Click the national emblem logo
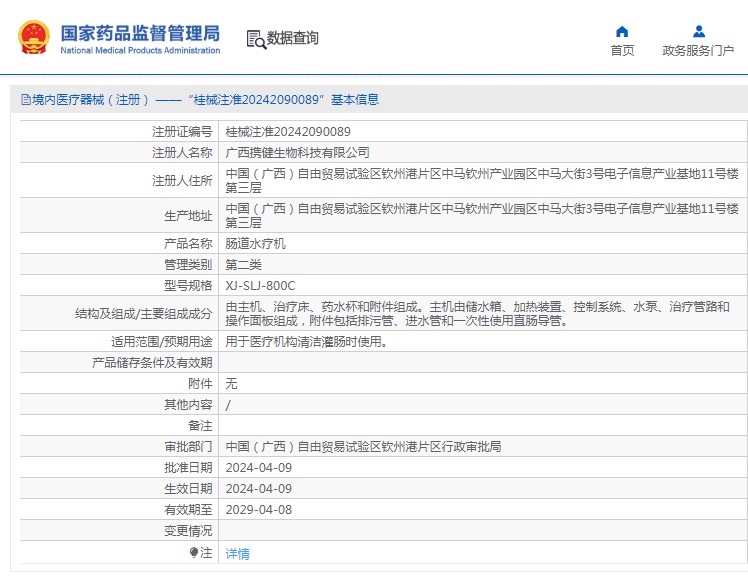Viewport: 748px width, 578px height. 34,38
